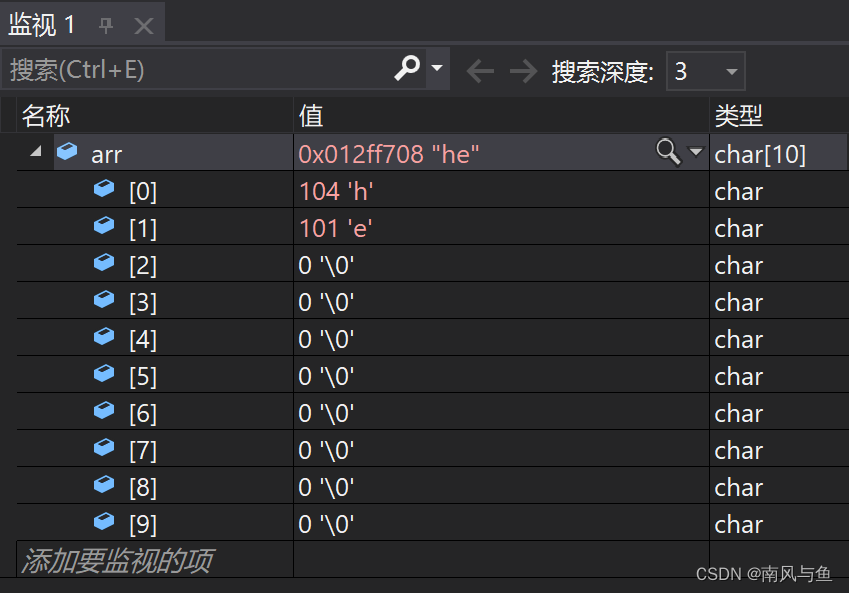849x593 pixels.
Task: Click the next result right arrow
Action: 524,71
